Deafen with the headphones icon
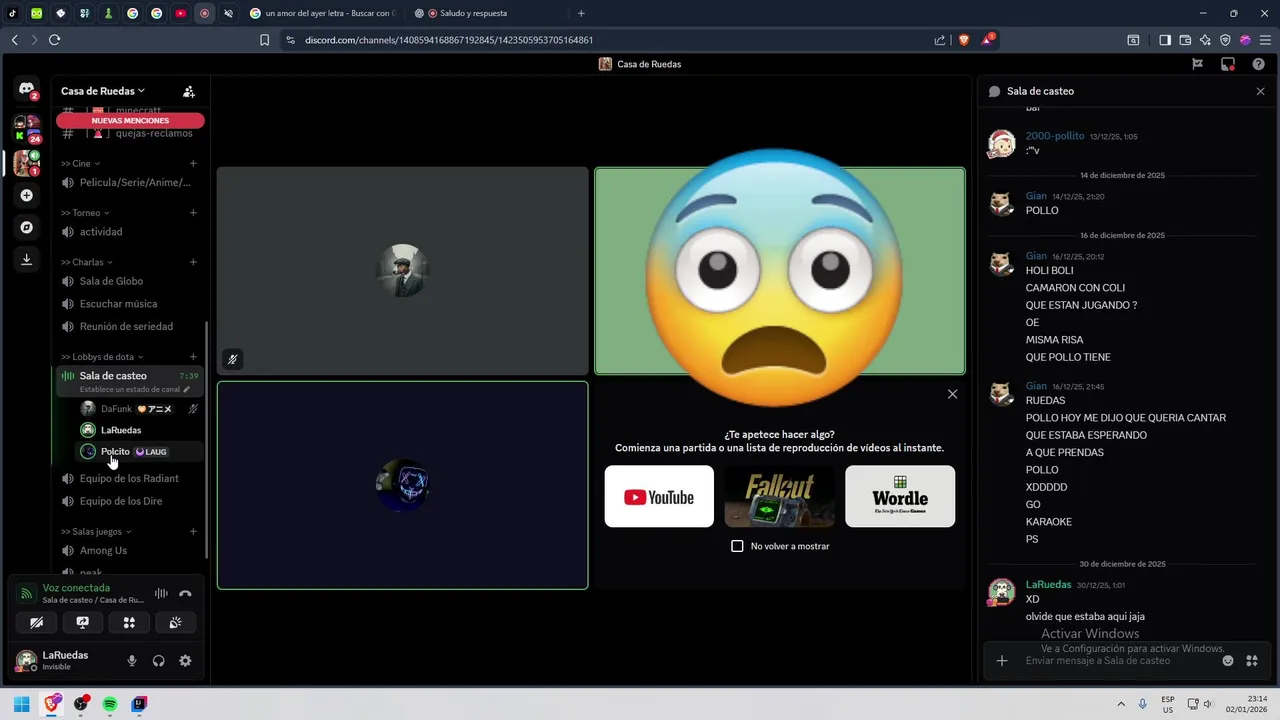 point(158,660)
